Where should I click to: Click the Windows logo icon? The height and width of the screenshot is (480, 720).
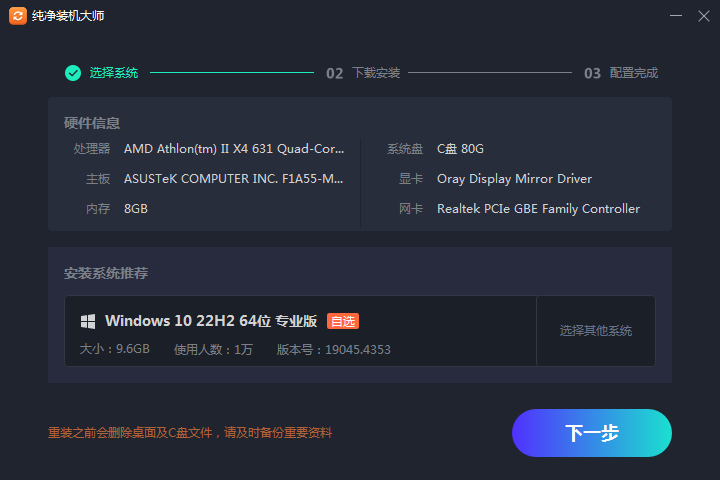point(88,322)
